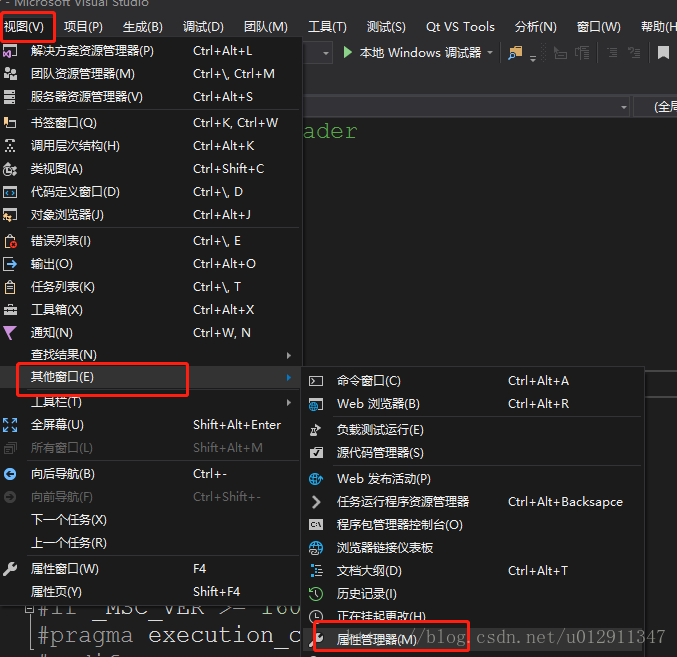Click the blue back arrow beside 向后导航
Viewport: 677px width, 657px height.
10,474
